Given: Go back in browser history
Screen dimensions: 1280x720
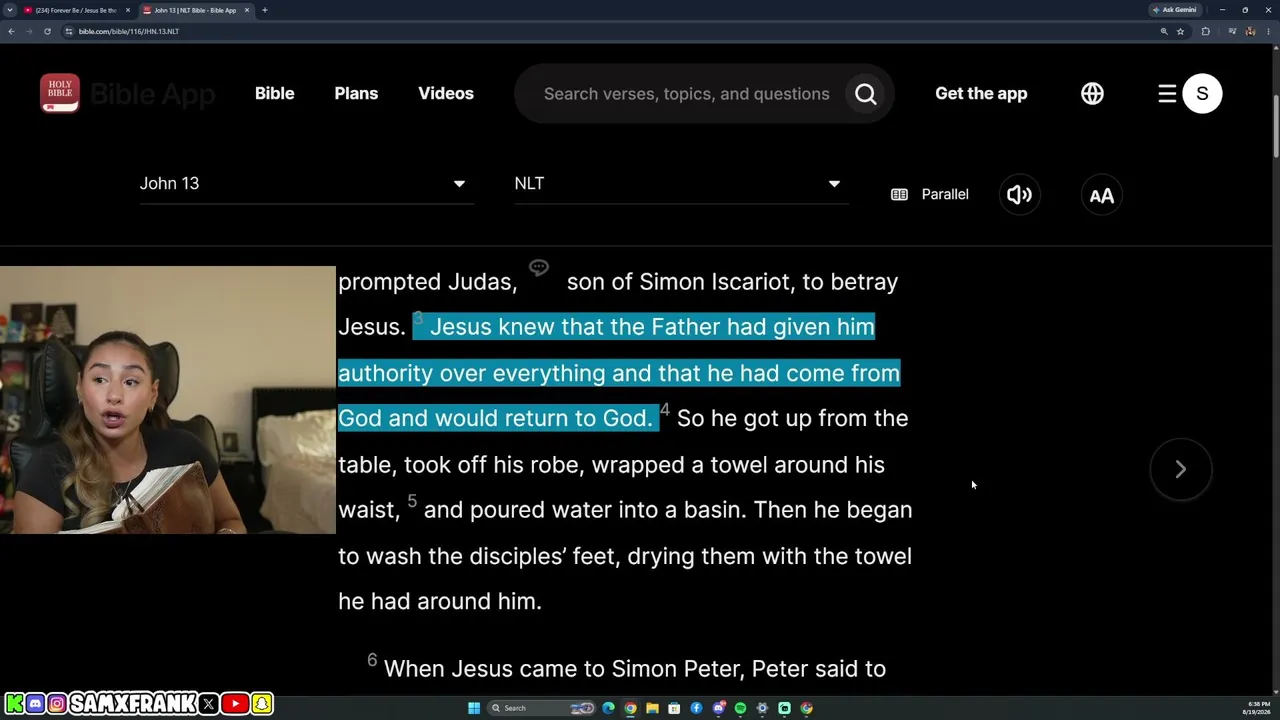Looking at the screenshot, I should coord(11,31).
